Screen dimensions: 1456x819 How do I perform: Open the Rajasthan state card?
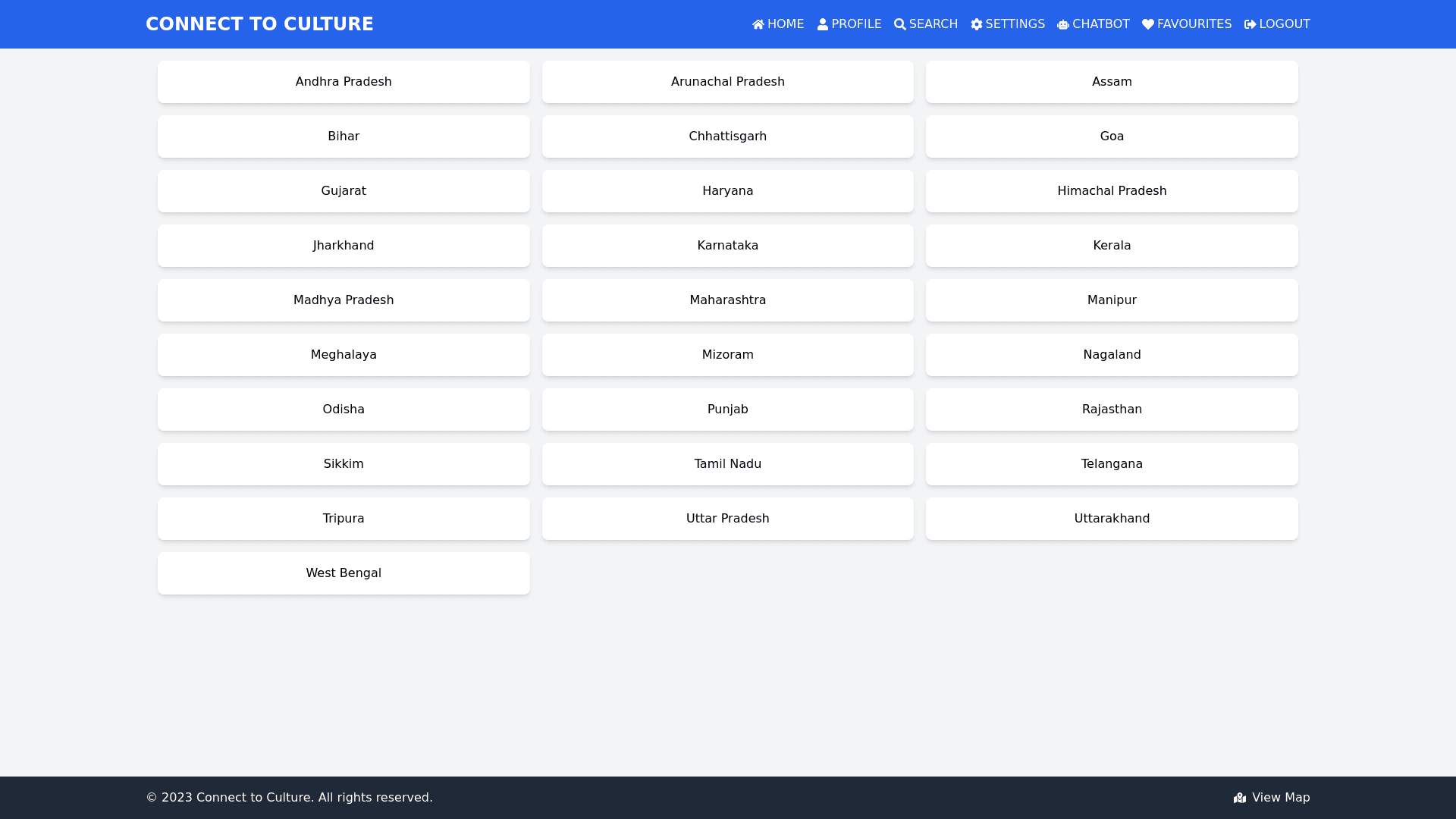(1112, 409)
